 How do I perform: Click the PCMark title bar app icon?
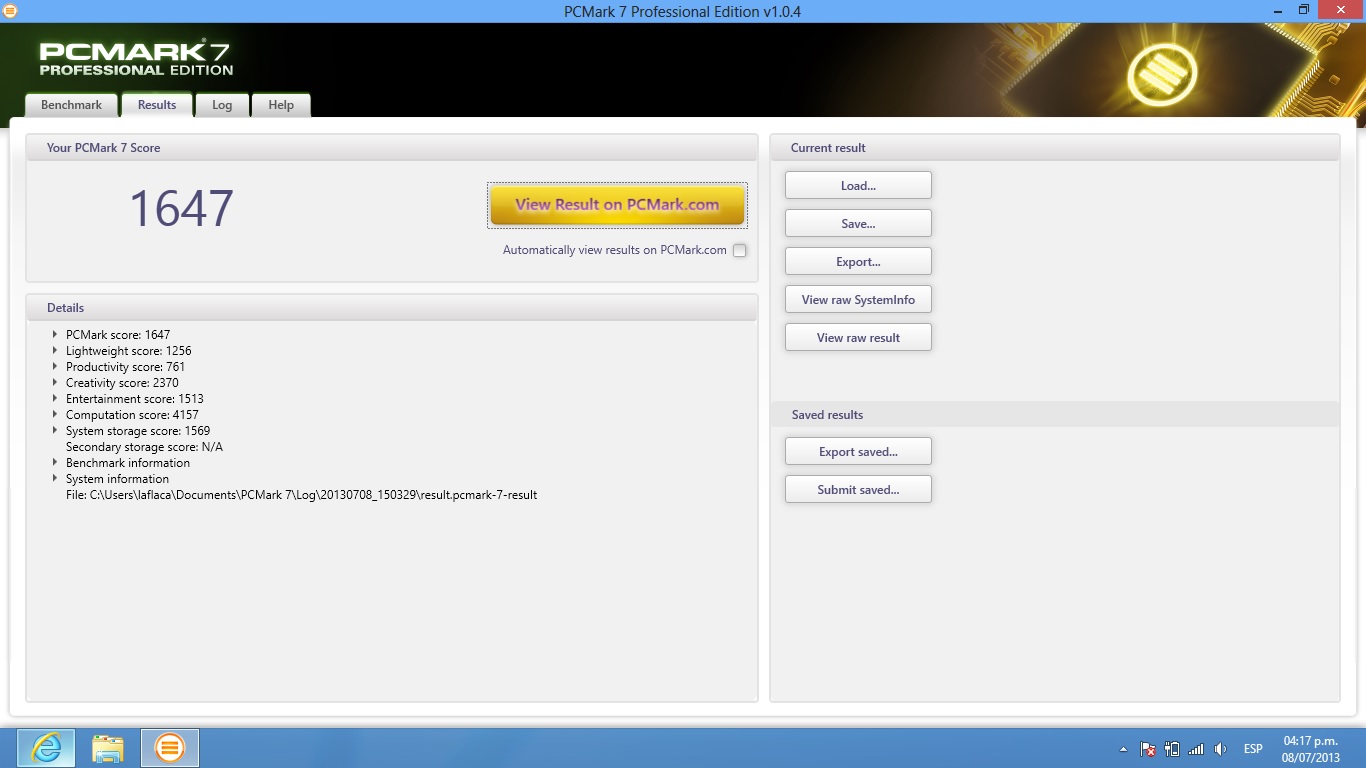[x=10, y=11]
